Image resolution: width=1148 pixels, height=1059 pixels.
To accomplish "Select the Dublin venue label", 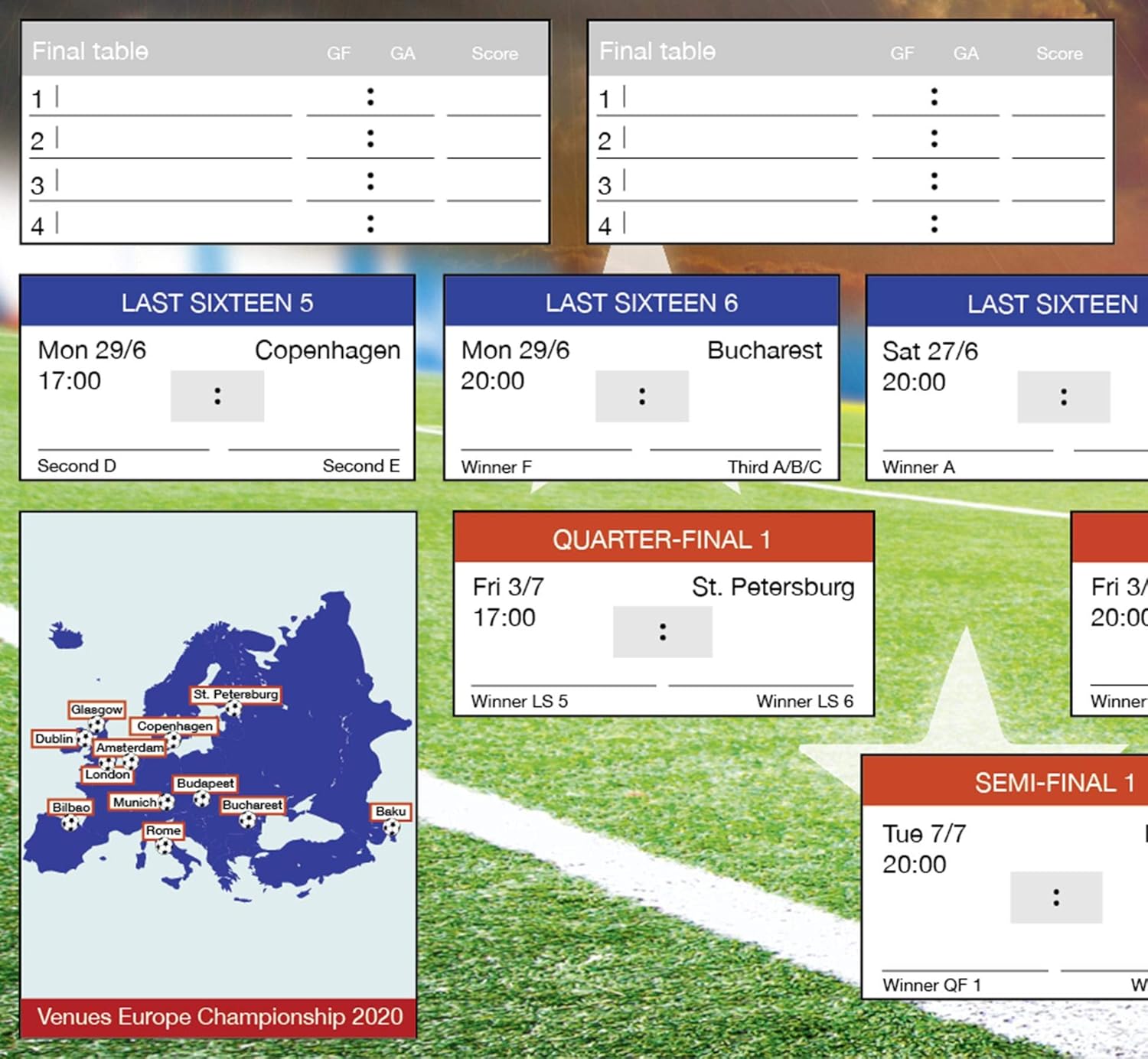I will pyautogui.click(x=54, y=738).
